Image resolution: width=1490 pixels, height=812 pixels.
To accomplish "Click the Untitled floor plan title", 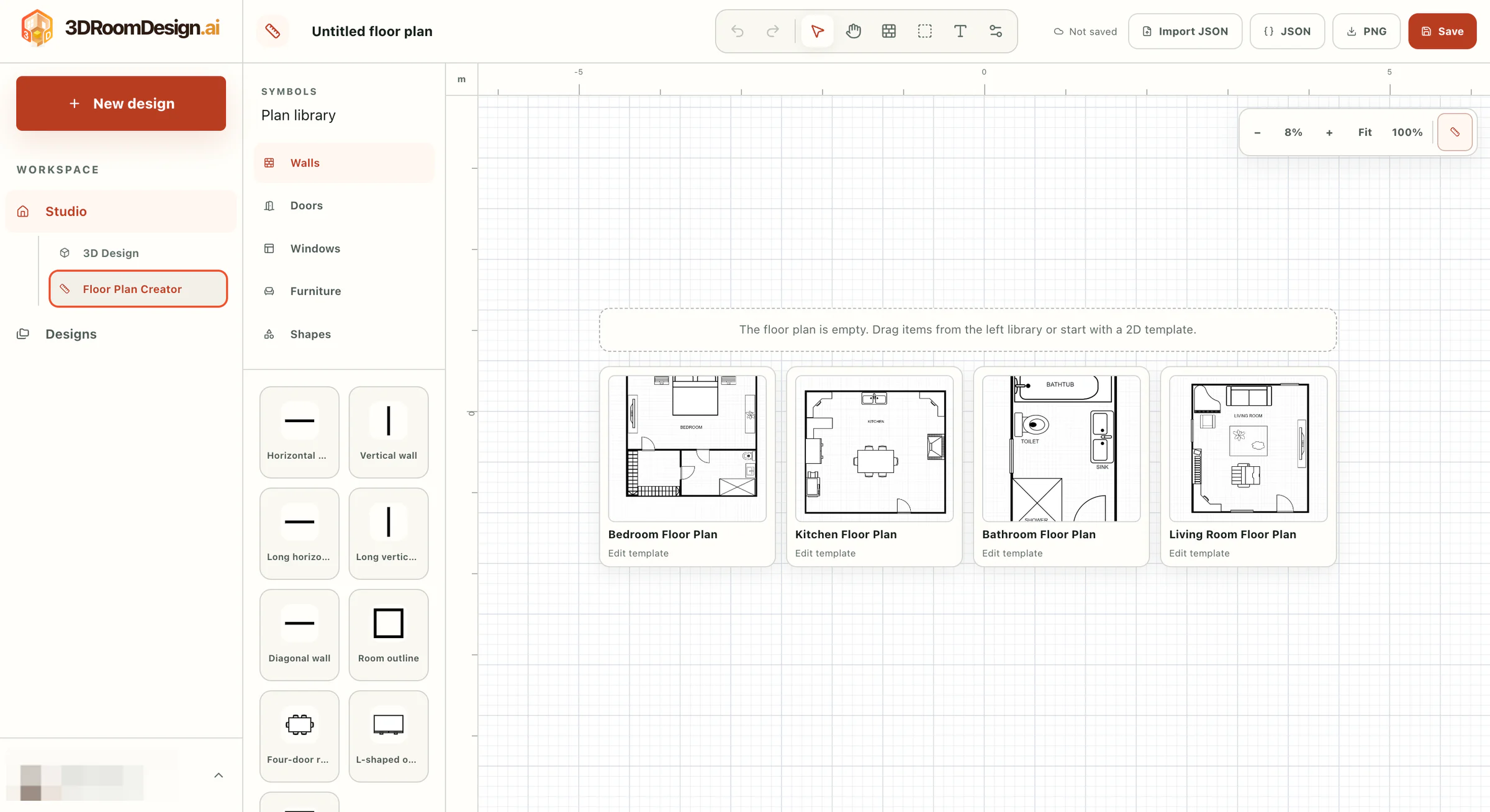I will (372, 31).
